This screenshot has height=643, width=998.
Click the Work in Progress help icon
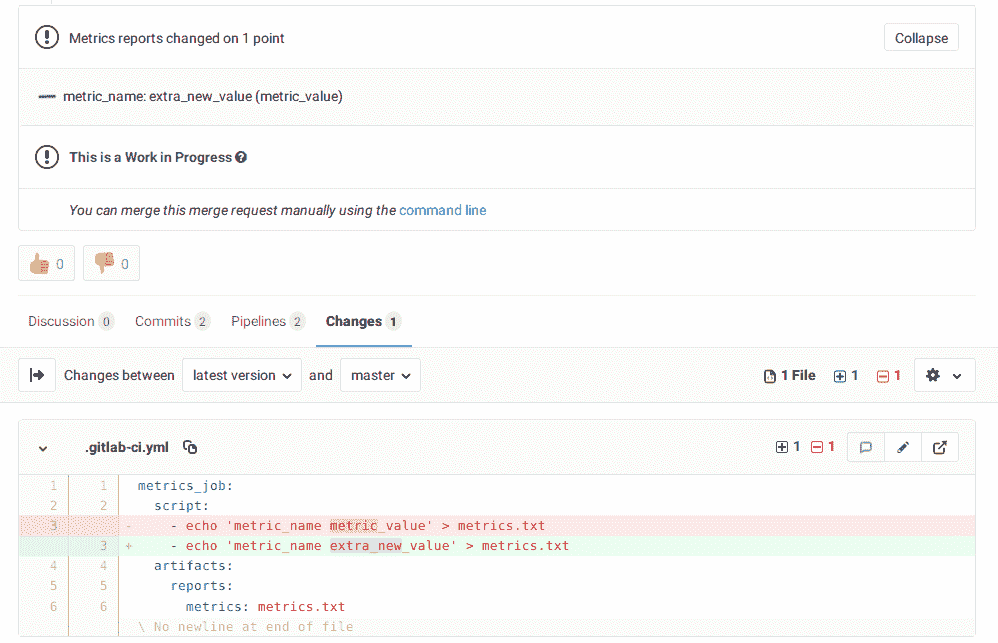point(241,157)
